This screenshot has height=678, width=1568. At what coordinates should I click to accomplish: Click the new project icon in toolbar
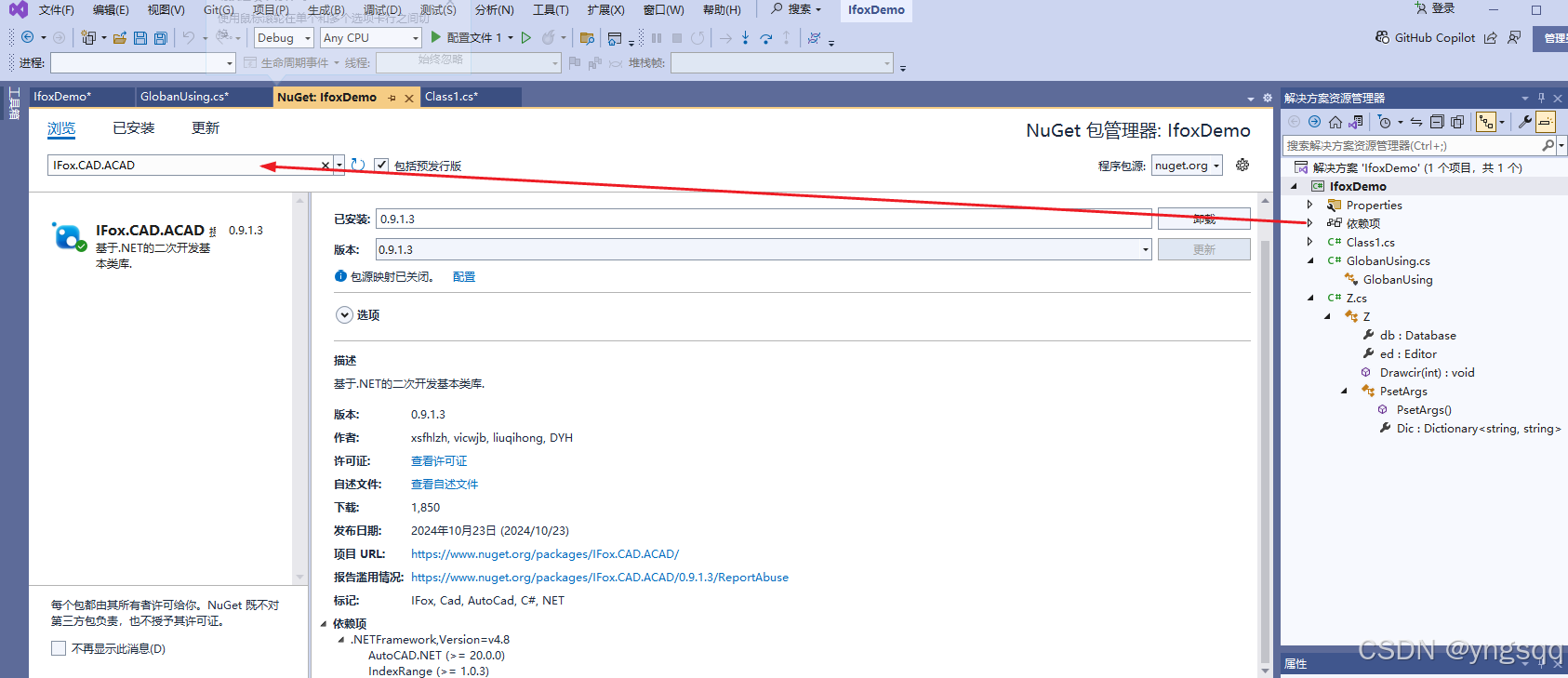[x=88, y=37]
